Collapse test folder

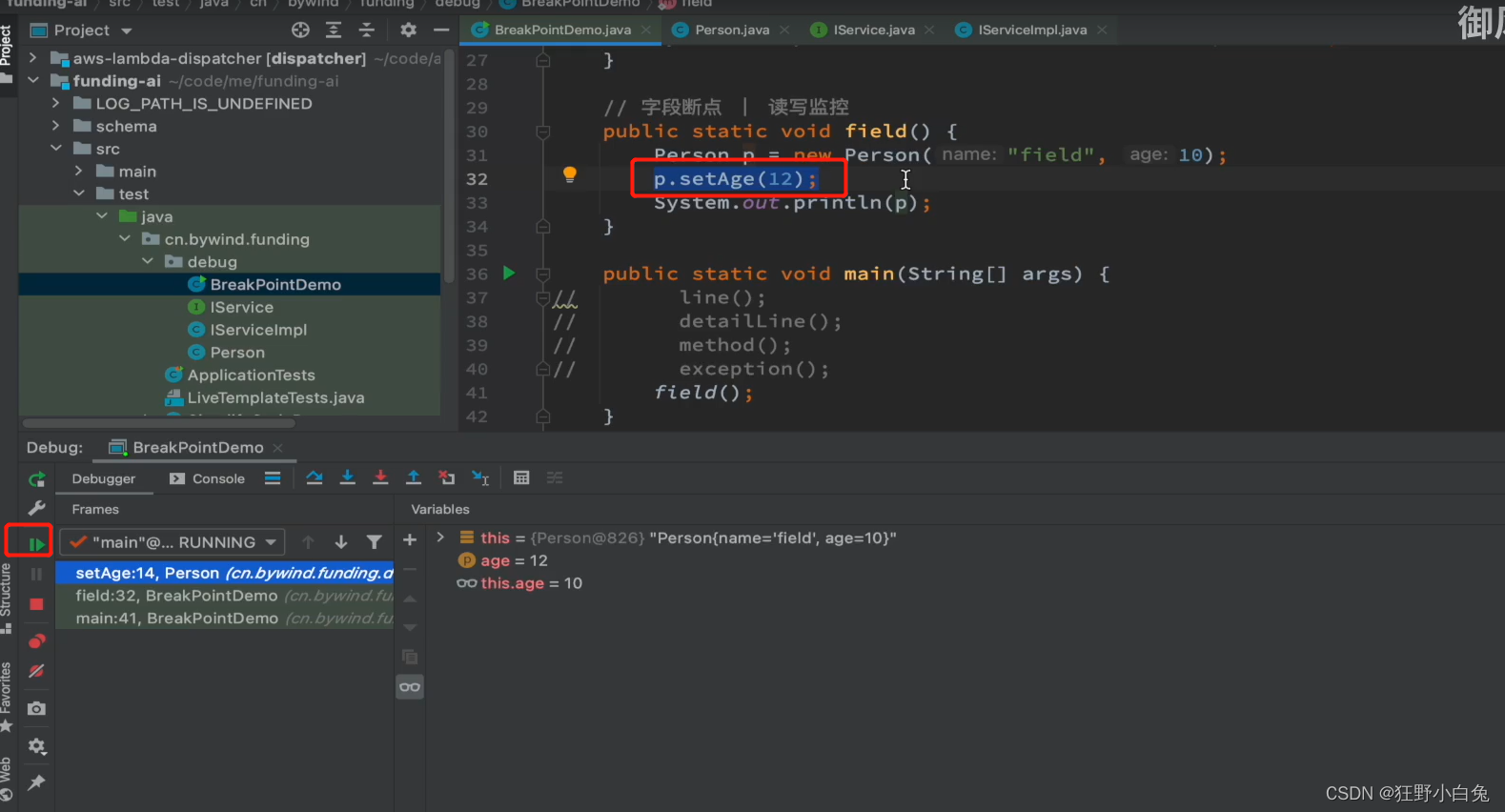point(78,193)
